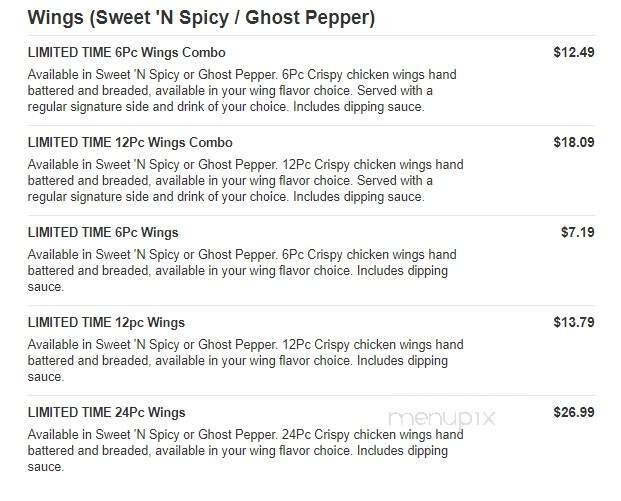The height and width of the screenshot is (501, 621).
Task: Click the $12.49 price
Action: click(x=573, y=52)
